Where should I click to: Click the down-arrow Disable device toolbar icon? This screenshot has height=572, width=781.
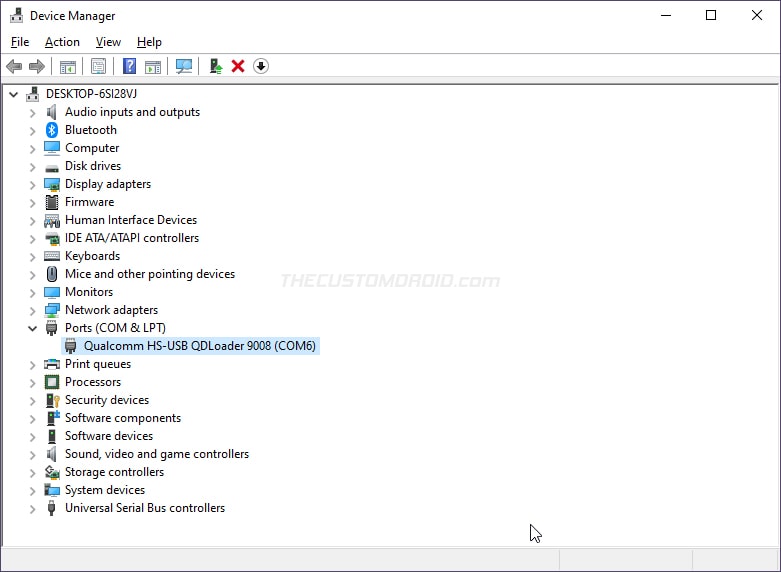[x=261, y=66]
